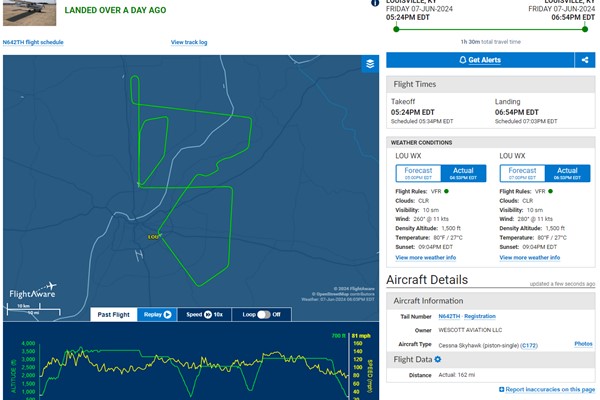Viewport: 600px width, 400px height.
Task: Toggle the Loop switch
Action: (263, 314)
